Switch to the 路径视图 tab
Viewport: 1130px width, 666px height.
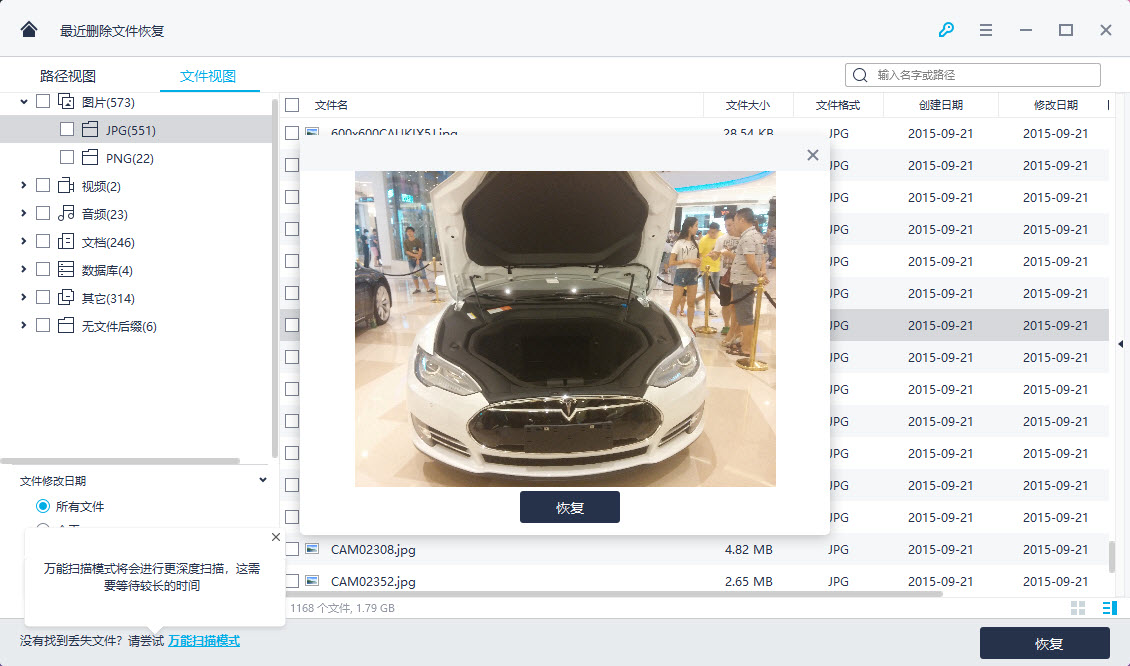click(68, 76)
